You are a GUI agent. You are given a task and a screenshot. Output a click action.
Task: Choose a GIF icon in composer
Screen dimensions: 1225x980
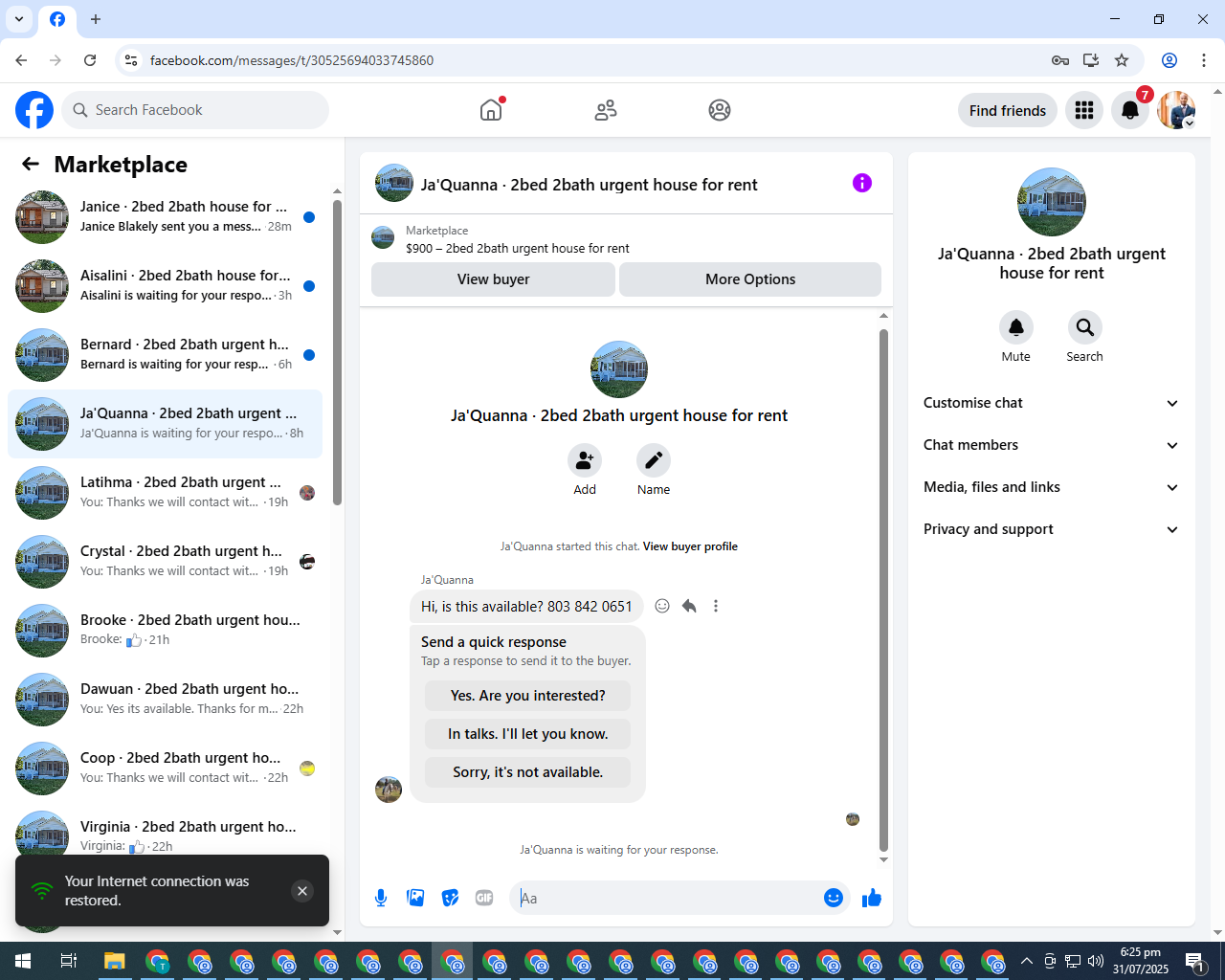pyautogui.click(x=484, y=898)
